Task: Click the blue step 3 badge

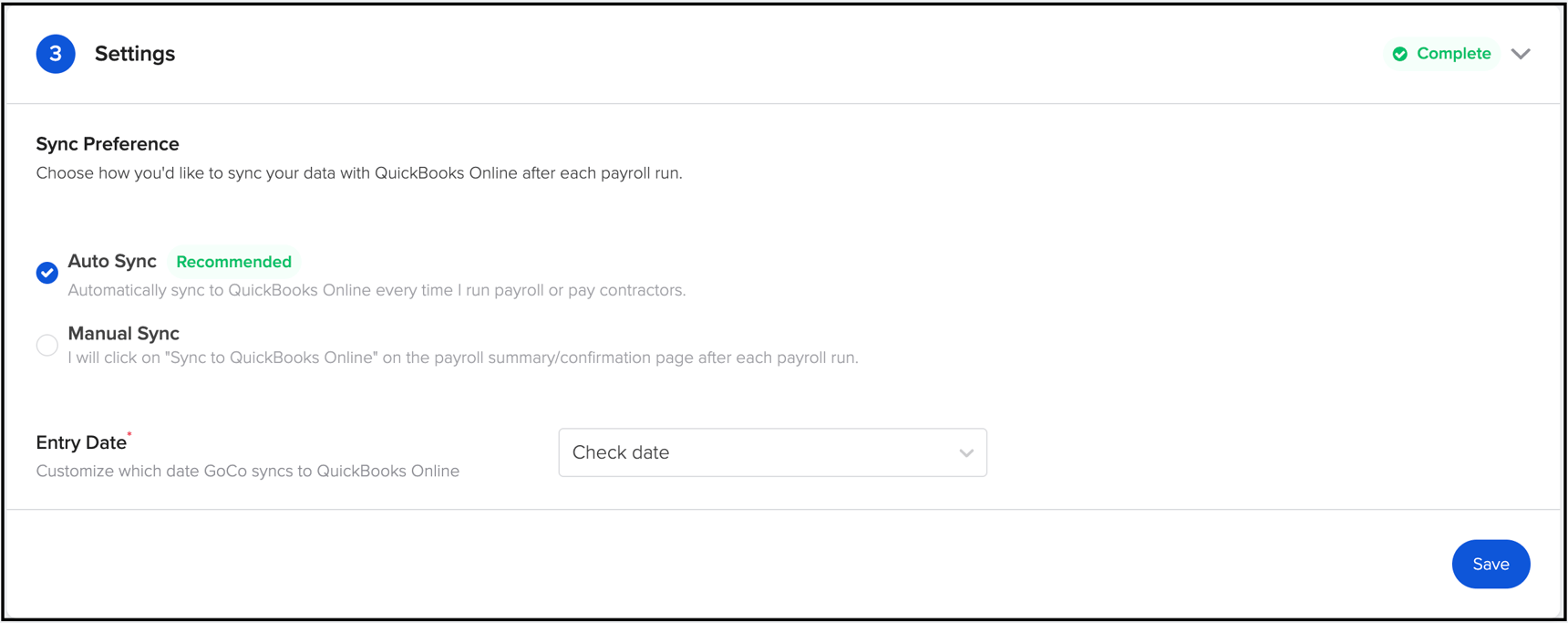Action: [x=55, y=54]
